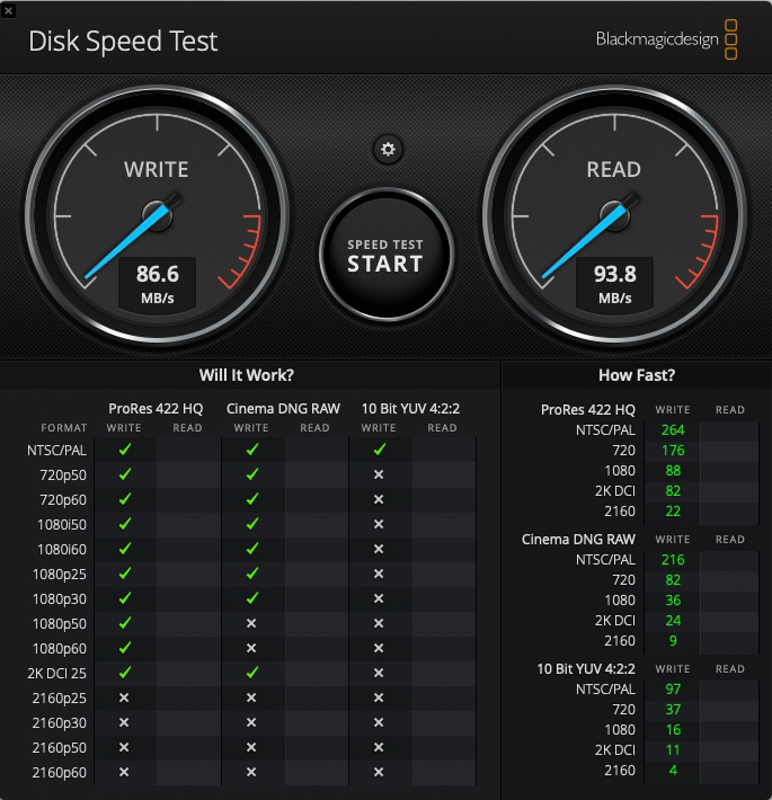Click cross icon for 2160p60 10 Bit YUV write
This screenshot has width=772, height=800.
[378, 773]
